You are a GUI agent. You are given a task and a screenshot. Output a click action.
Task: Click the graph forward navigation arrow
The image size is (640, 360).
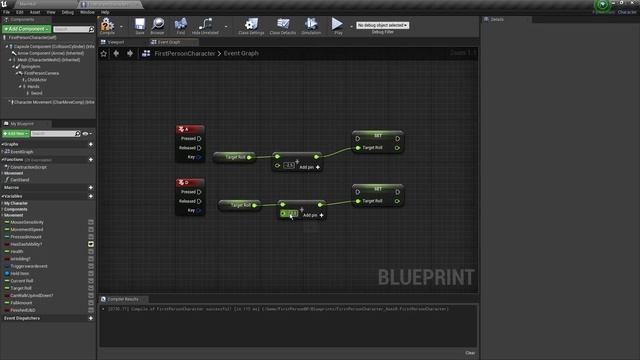[130, 53]
